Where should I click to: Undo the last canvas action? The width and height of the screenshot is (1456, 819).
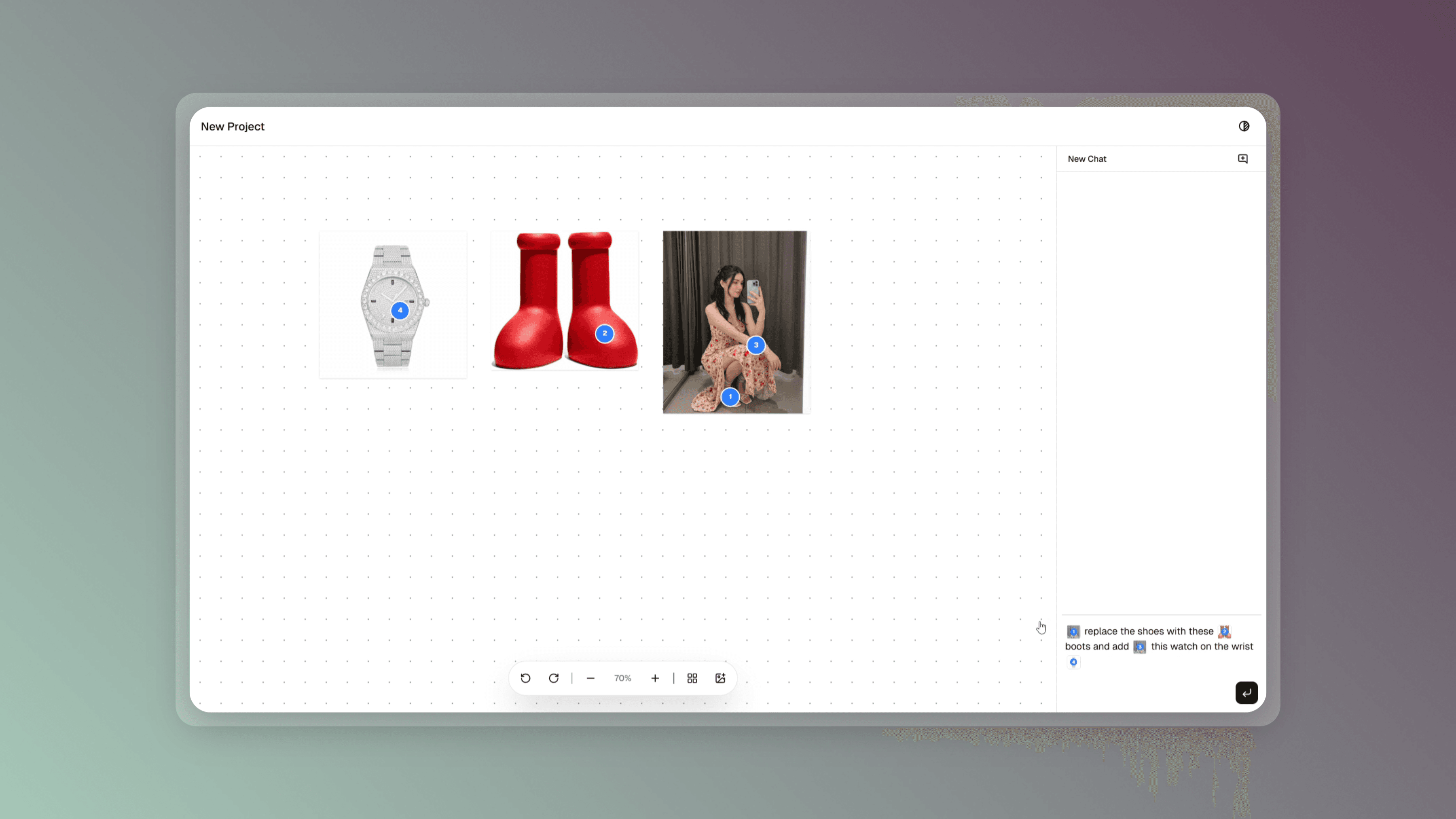pyautogui.click(x=525, y=678)
